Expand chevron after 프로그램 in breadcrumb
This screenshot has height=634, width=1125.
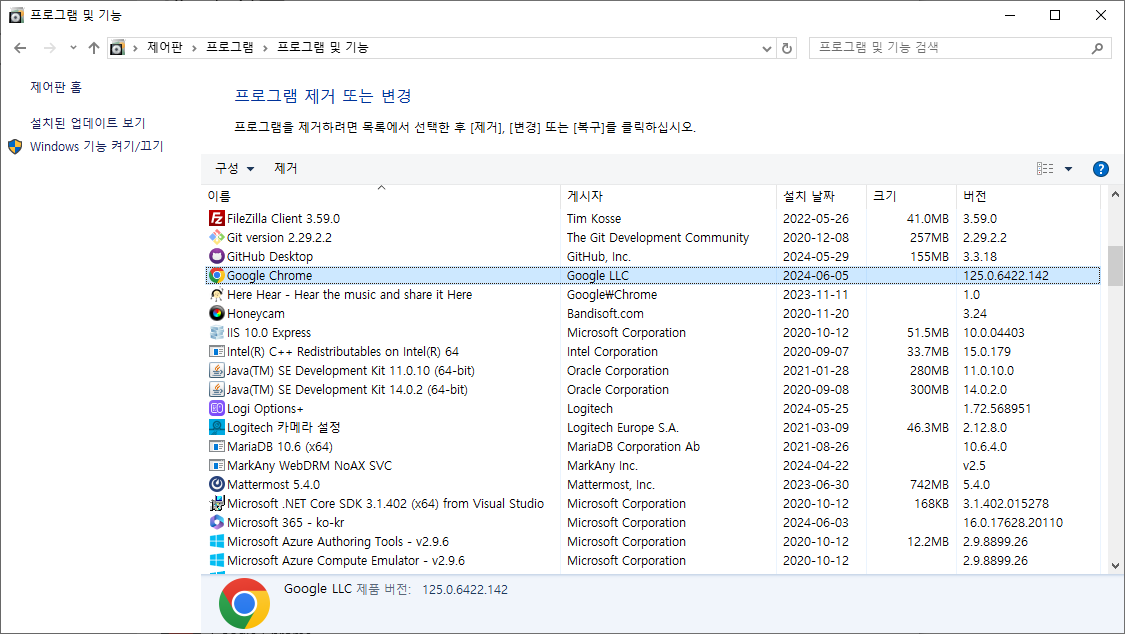[x=265, y=48]
